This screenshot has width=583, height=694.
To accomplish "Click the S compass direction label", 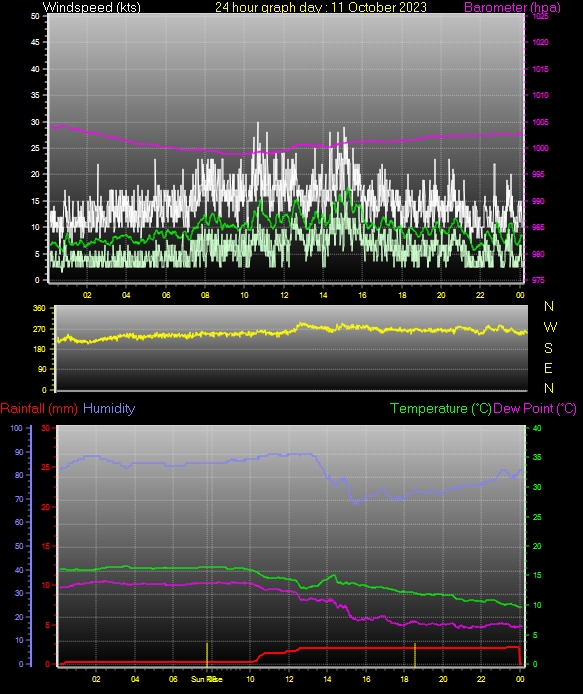I will pos(548,348).
